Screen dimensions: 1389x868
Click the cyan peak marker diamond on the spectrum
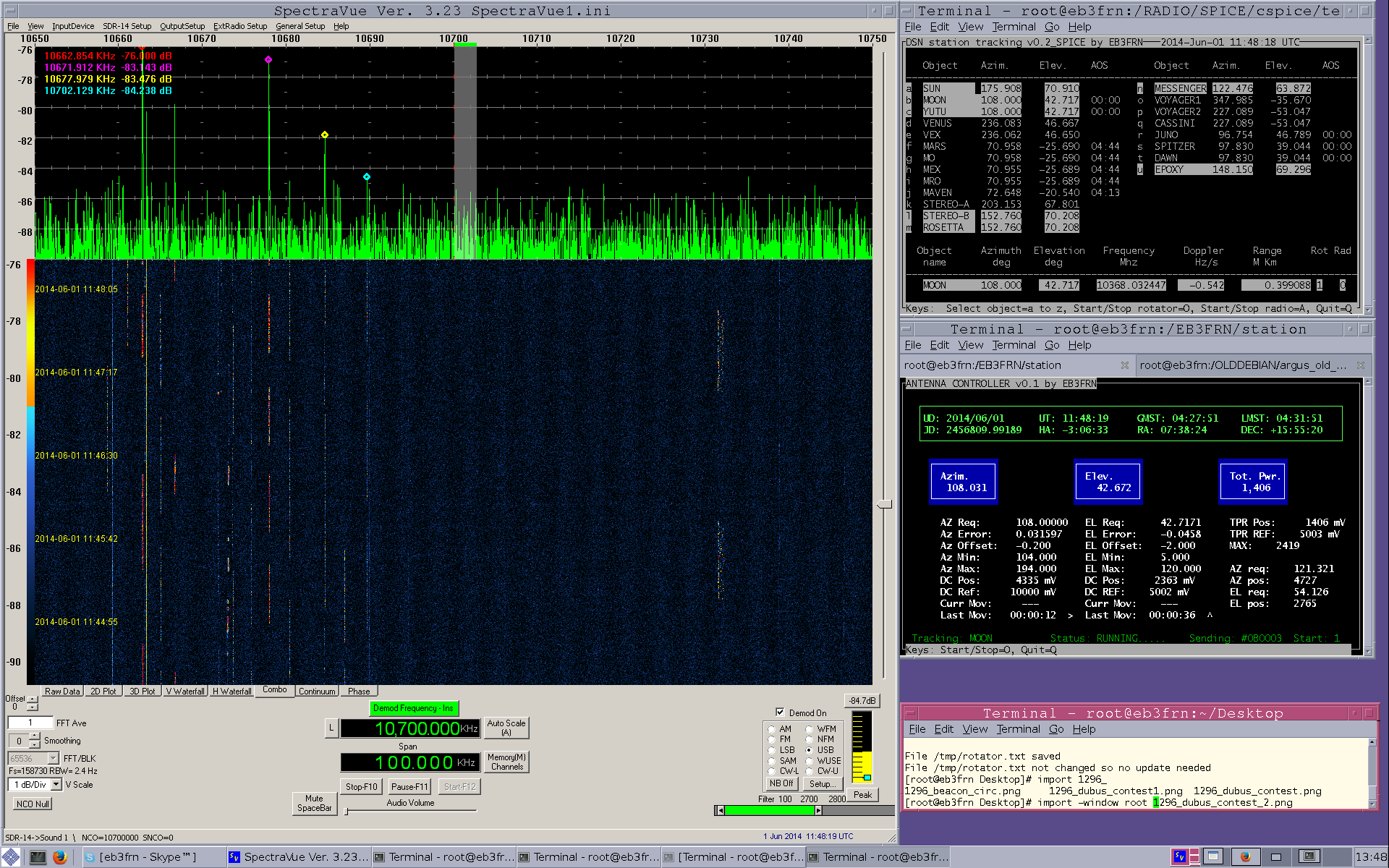[x=367, y=176]
